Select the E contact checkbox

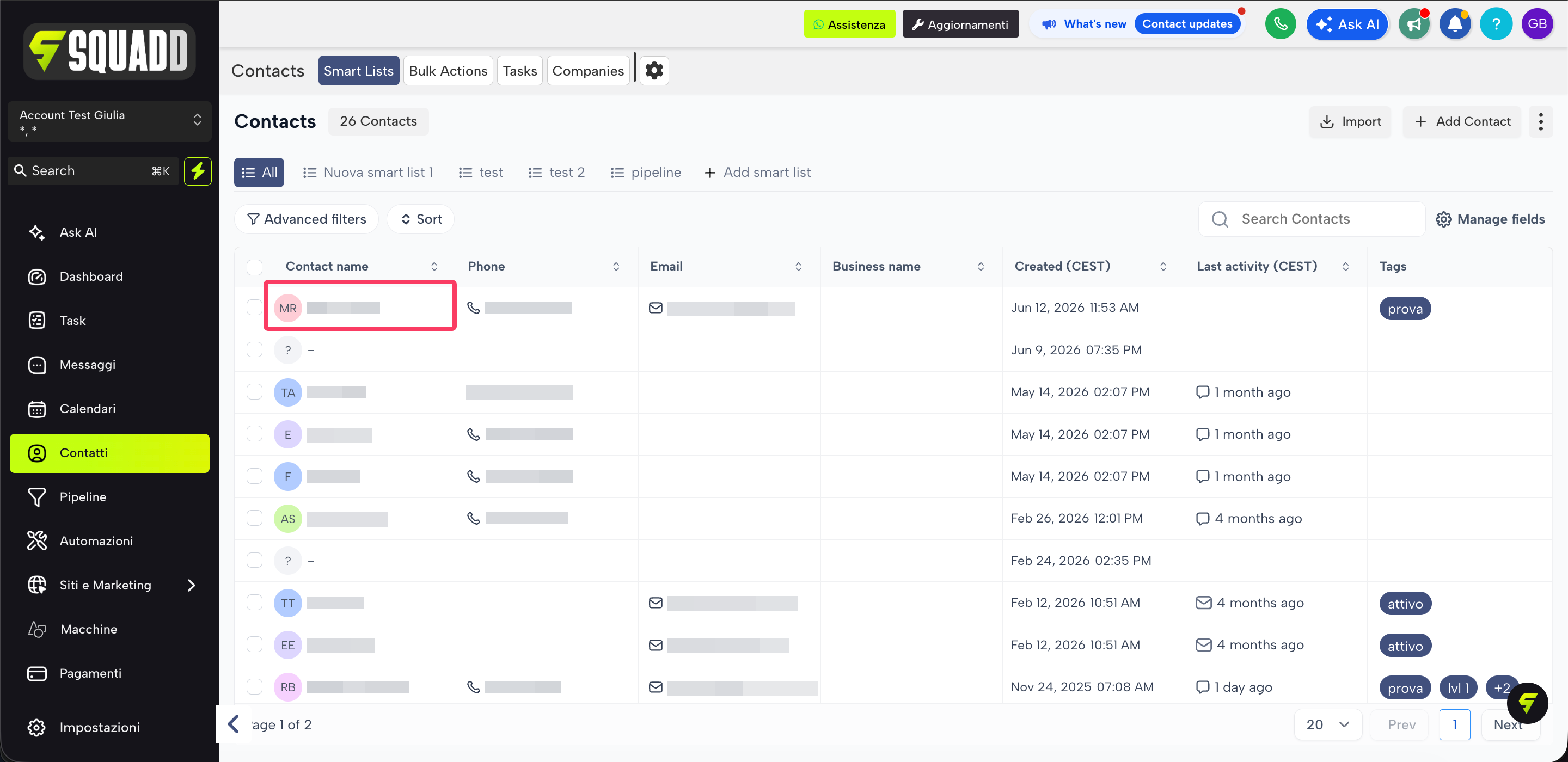tap(254, 434)
